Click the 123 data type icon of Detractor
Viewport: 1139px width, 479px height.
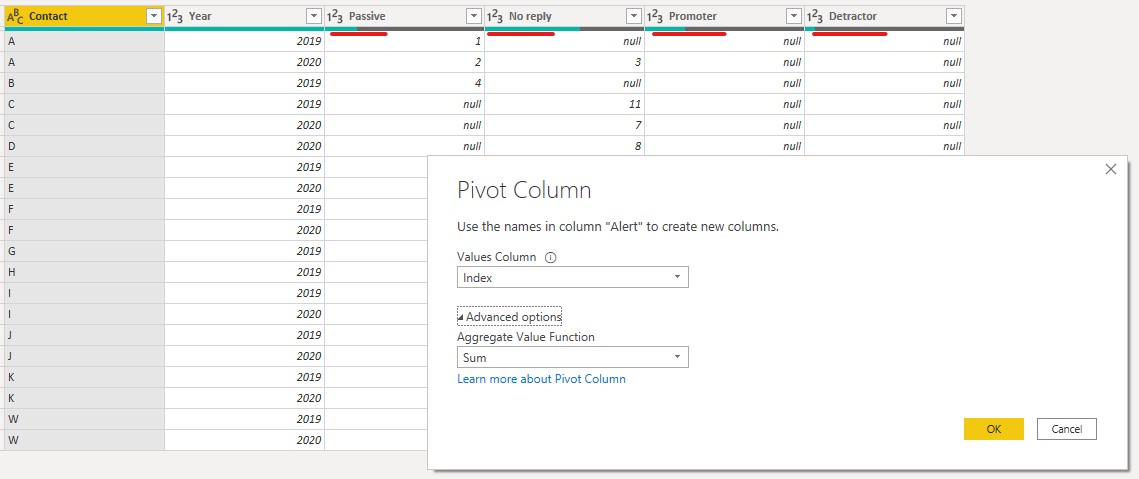[x=816, y=16]
